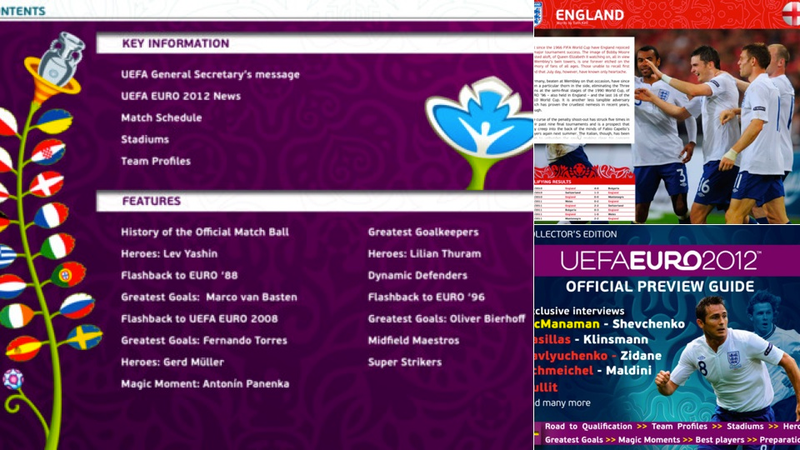
Task: Click the Russia flag leaf
Action: point(77,306)
